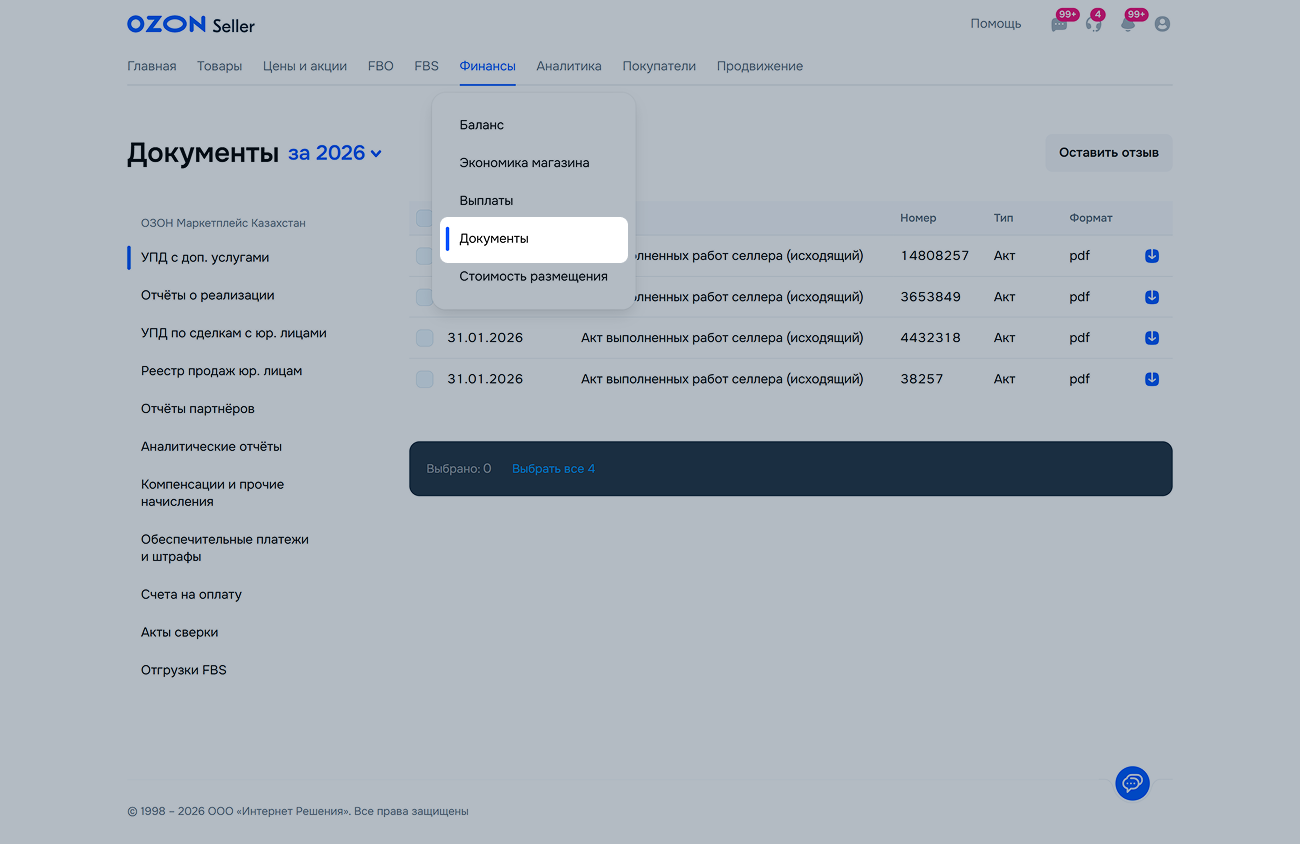Click the support headset icon
1300x844 pixels.
tap(1093, 24)
